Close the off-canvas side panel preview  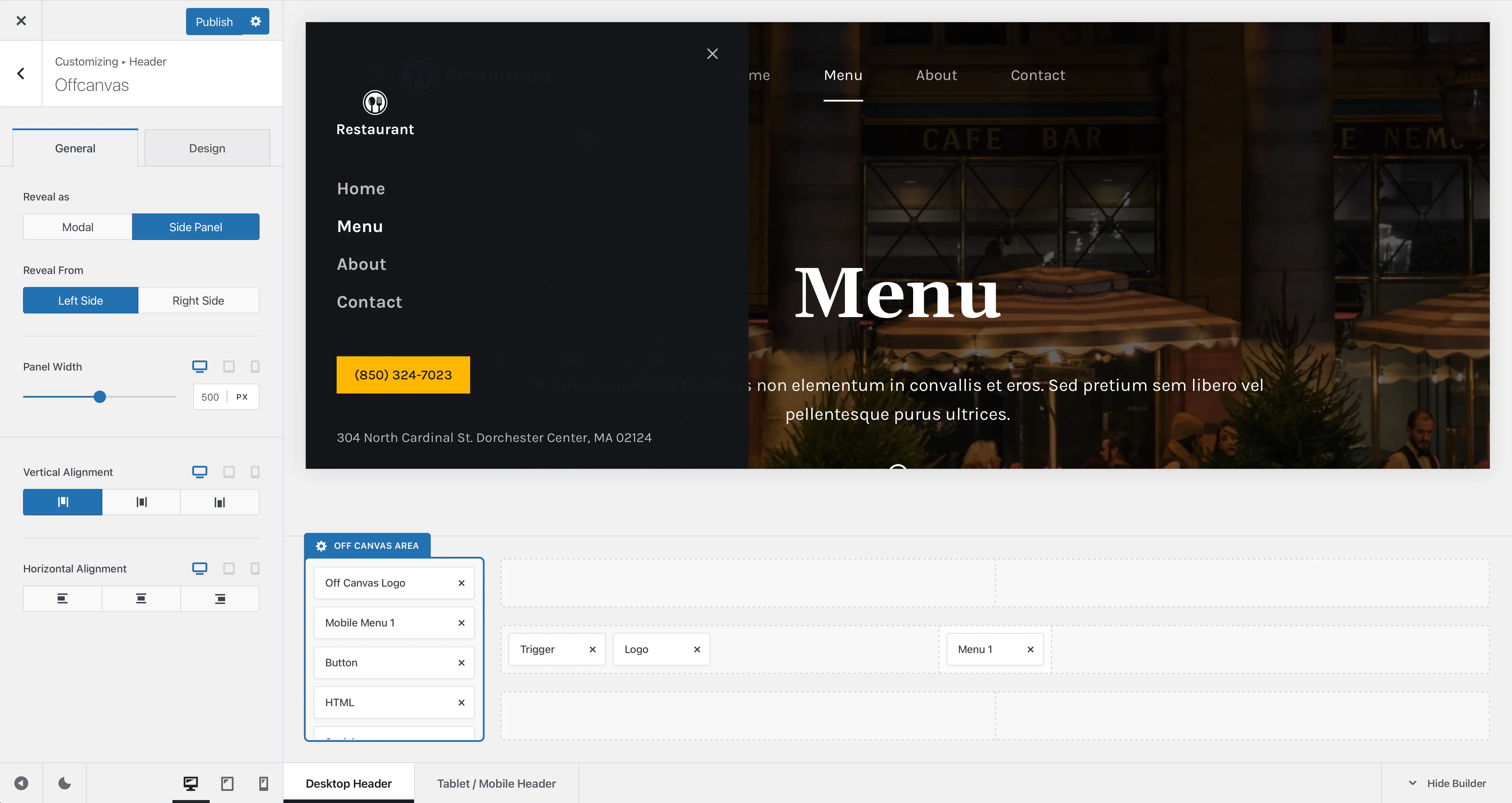pos(713,54)
